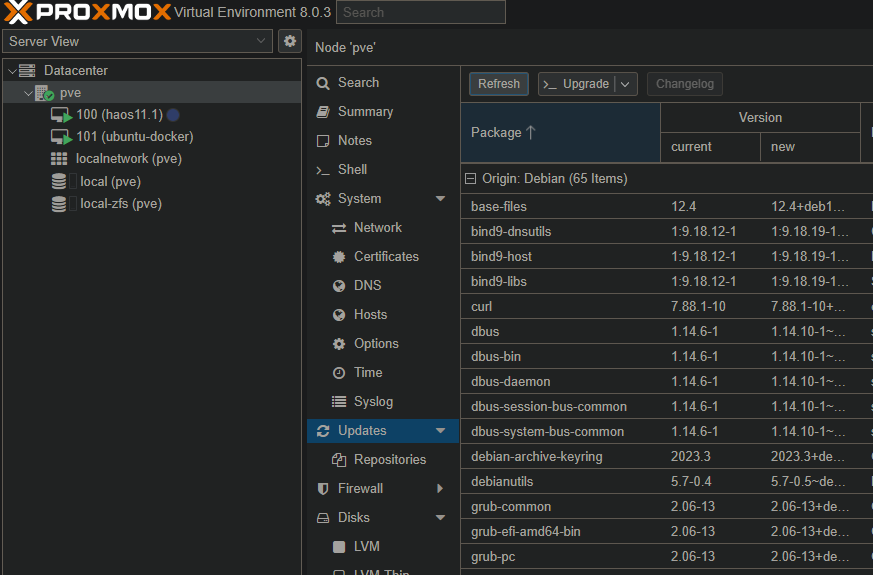Open the Server View dropdown

pos(261,41)
